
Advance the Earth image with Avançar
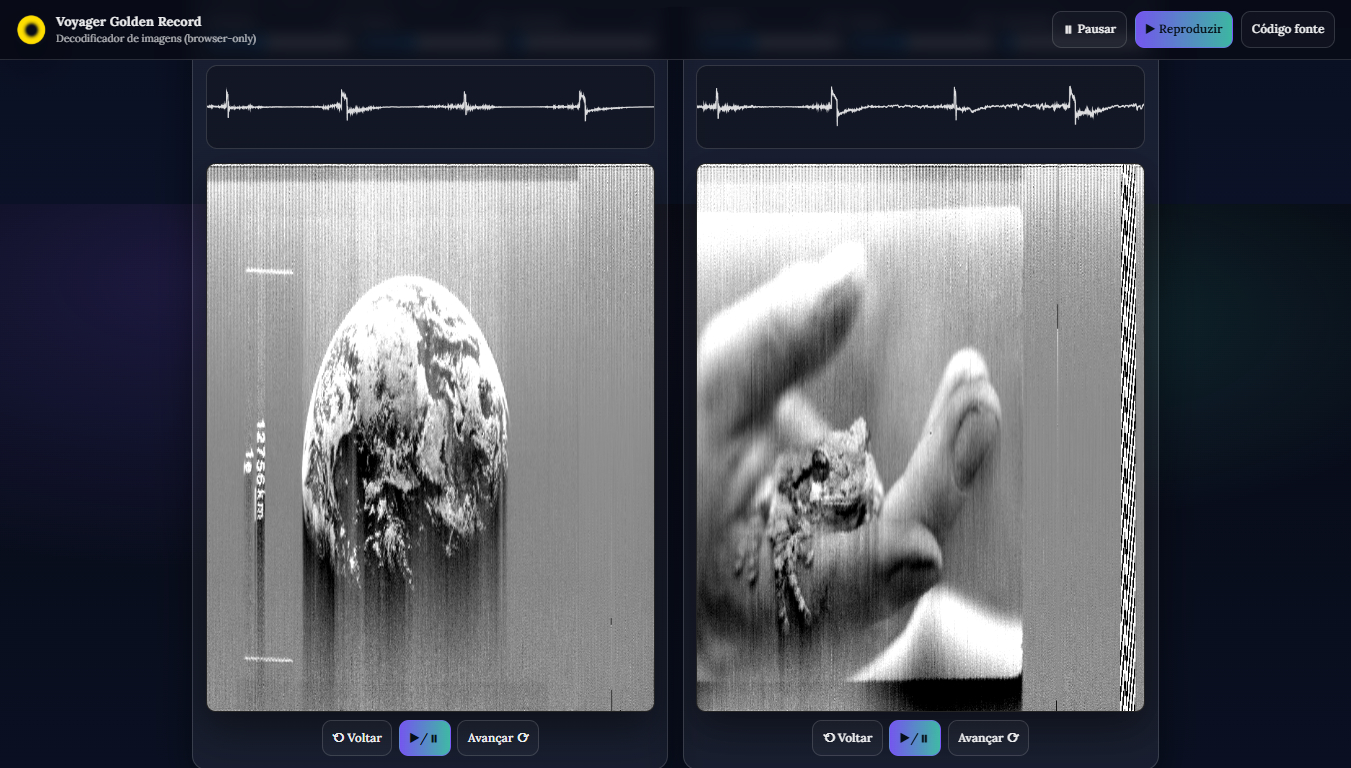(x=497, y=738)
